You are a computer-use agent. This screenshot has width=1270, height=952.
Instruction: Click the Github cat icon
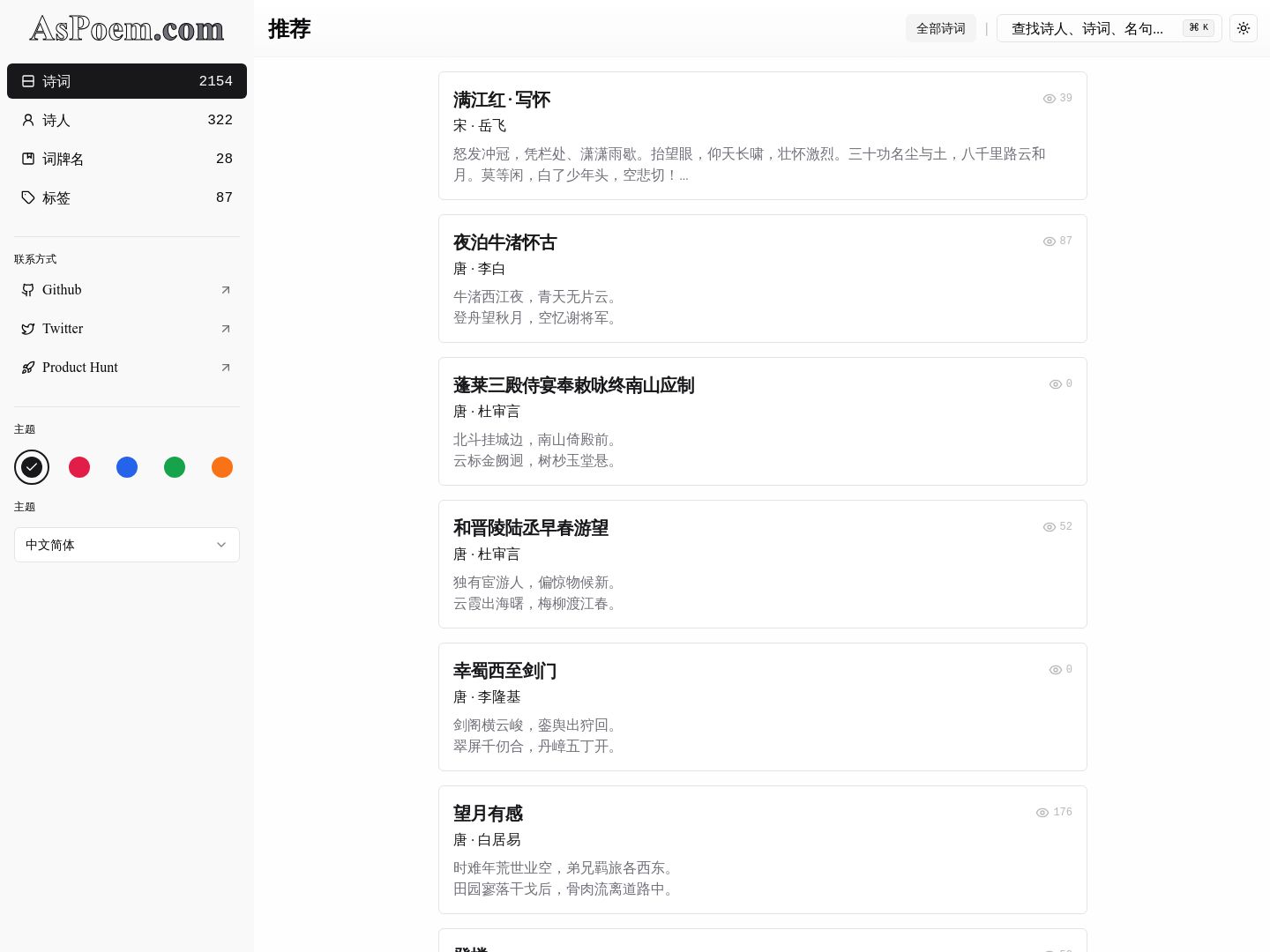(28, 290)
